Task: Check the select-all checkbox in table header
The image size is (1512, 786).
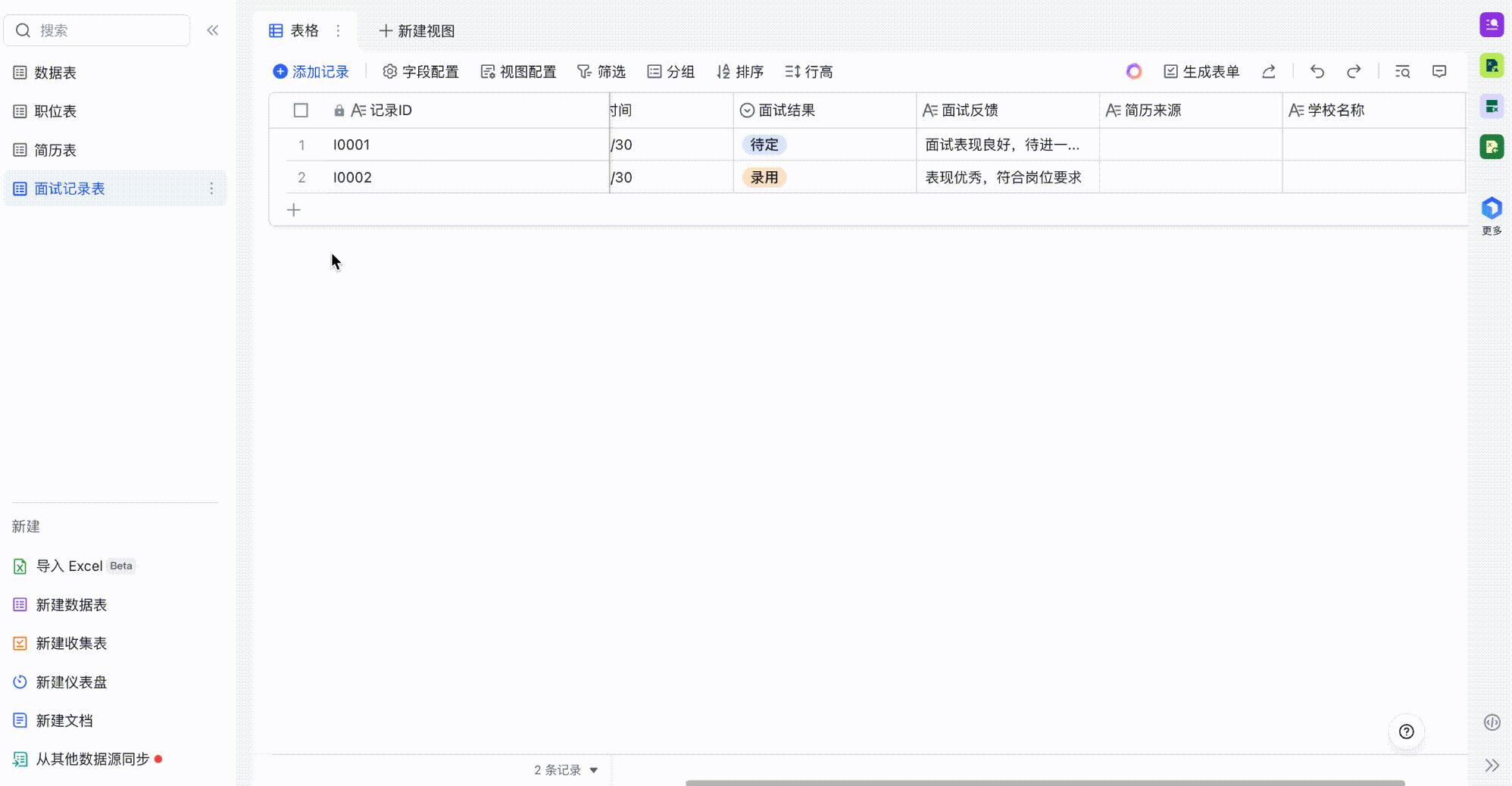Action: pyautogui.click(x=301, y=110)
